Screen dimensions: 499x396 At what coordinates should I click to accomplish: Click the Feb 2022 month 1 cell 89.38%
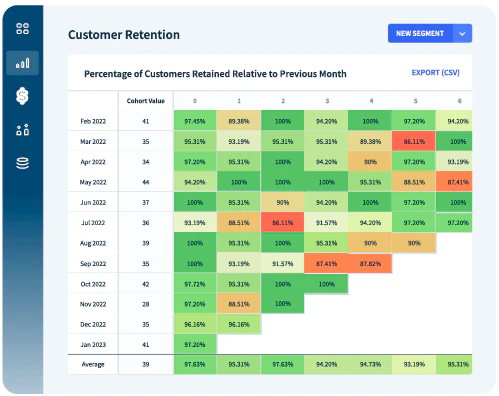[239, 121]
